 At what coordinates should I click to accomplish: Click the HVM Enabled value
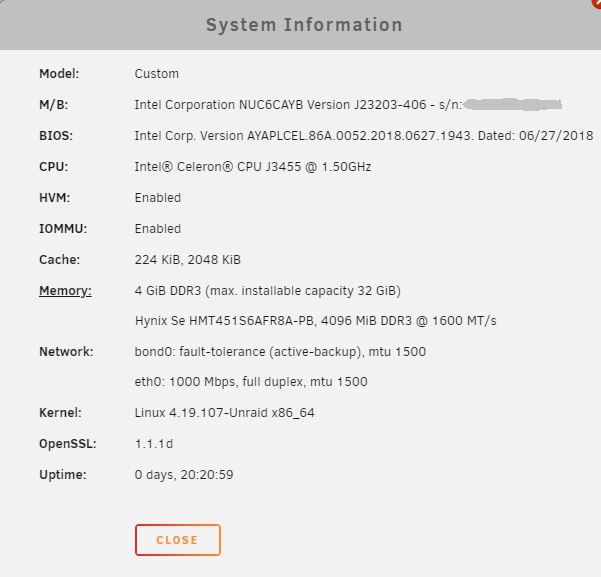coord(158,198)
